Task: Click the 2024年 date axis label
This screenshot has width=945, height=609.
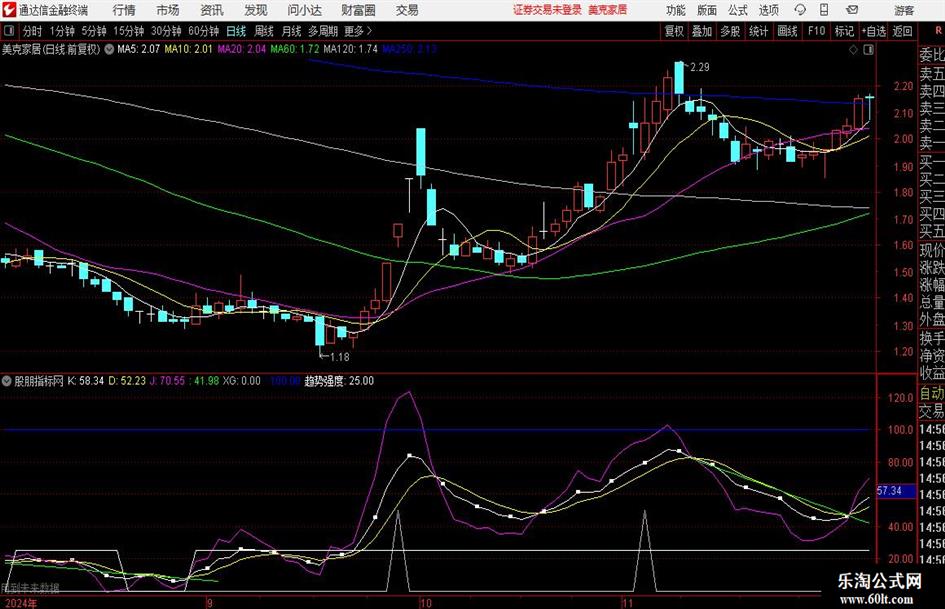Action: [x=19, y=603]
